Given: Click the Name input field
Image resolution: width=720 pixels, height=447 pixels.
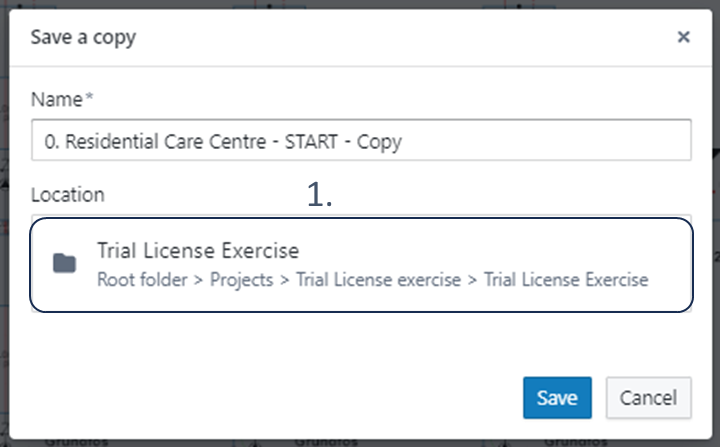Looking at the screenshot, I should coord(360,141).
